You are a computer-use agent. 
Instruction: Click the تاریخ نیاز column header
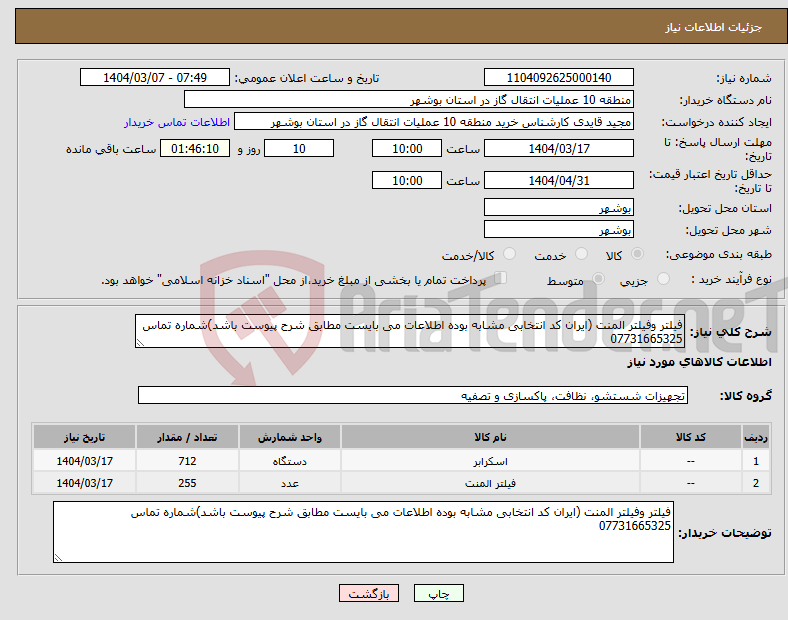pos(84,437)
